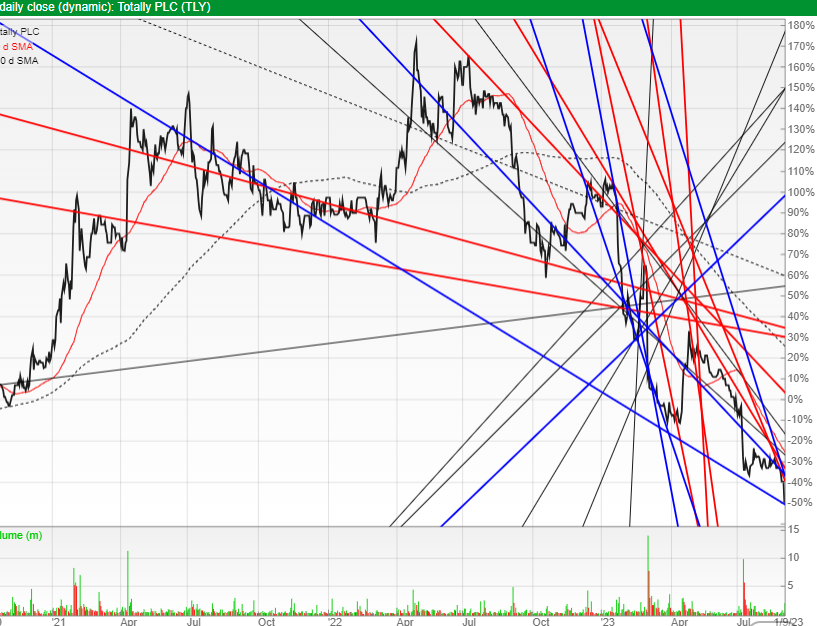This screenshot has height=626, width=817.
Task: Click the Oct label just before '22 on the time axis
Action: pyautogui.click(x=267, y=622)
